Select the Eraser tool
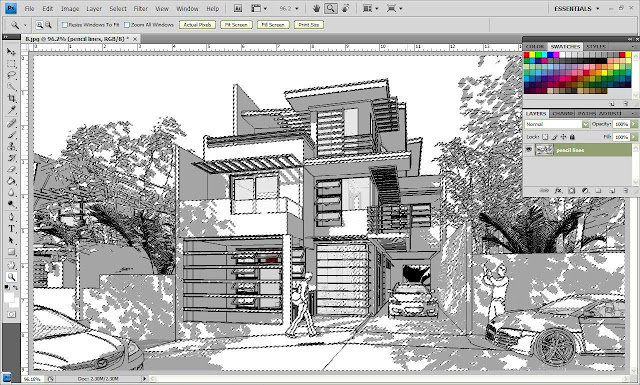 coord(11,169)
